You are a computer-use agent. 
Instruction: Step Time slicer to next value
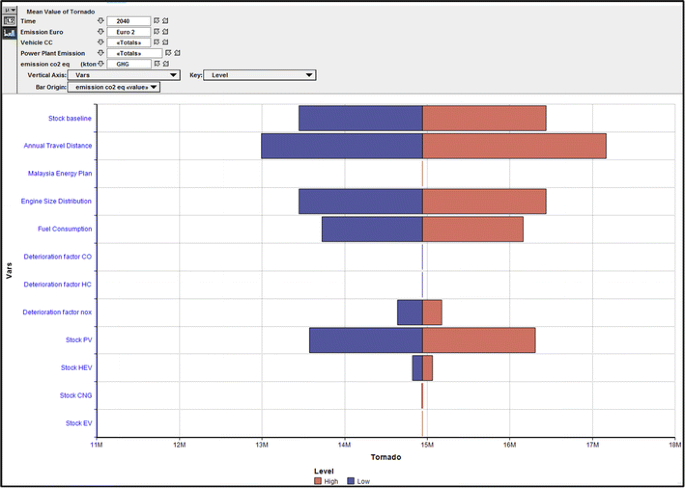[165, 21]
